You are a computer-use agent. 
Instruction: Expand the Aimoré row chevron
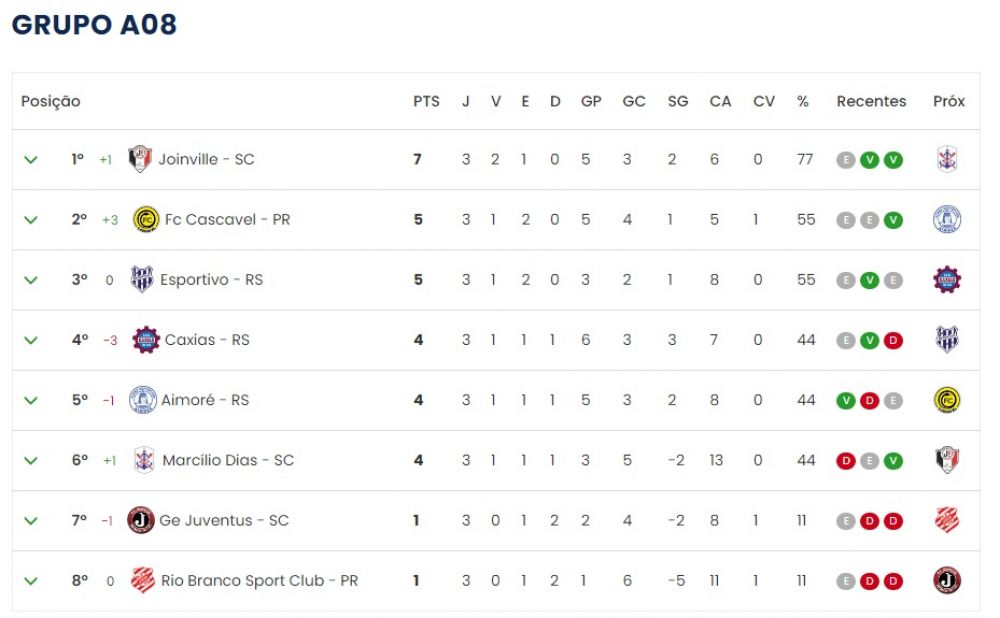click(x=31, y=401)
